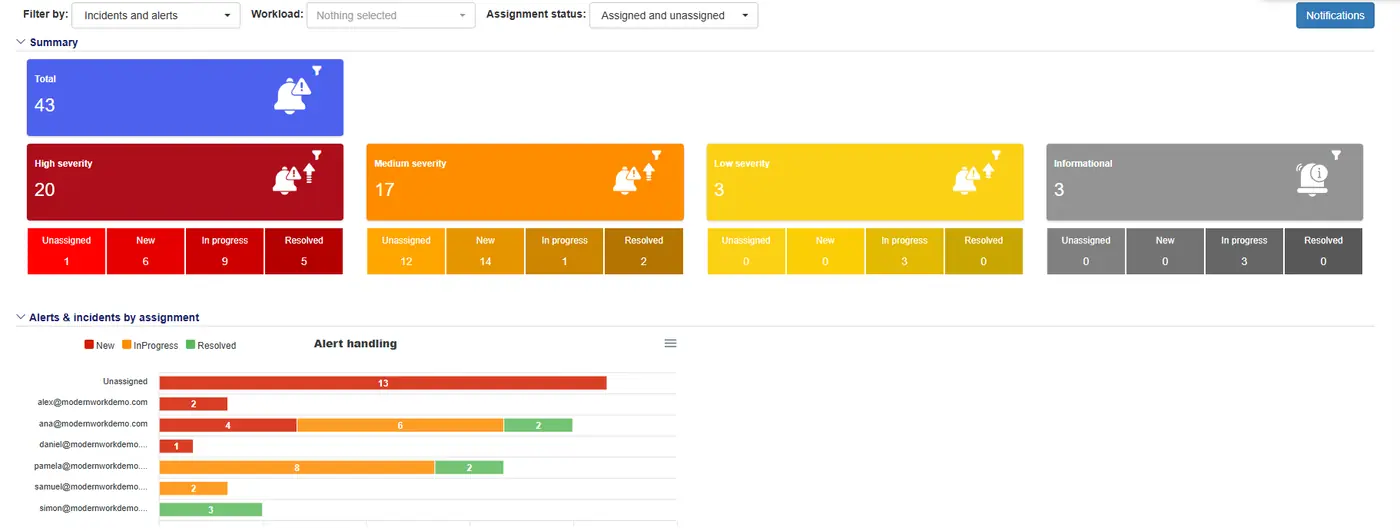Click the alex@modernworkdemo.com axis label
The image size is (1400, 531).
click(93, 402)
